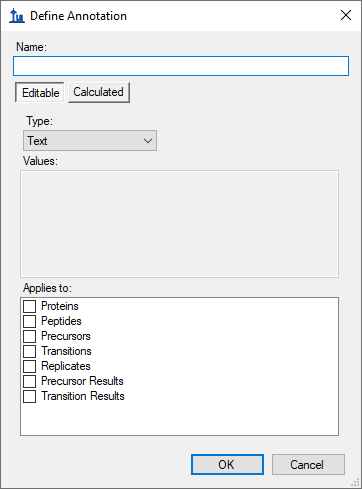362x489 pixels.
Task: Tick the Precursors checkbox
Action: tap(30, 336)
